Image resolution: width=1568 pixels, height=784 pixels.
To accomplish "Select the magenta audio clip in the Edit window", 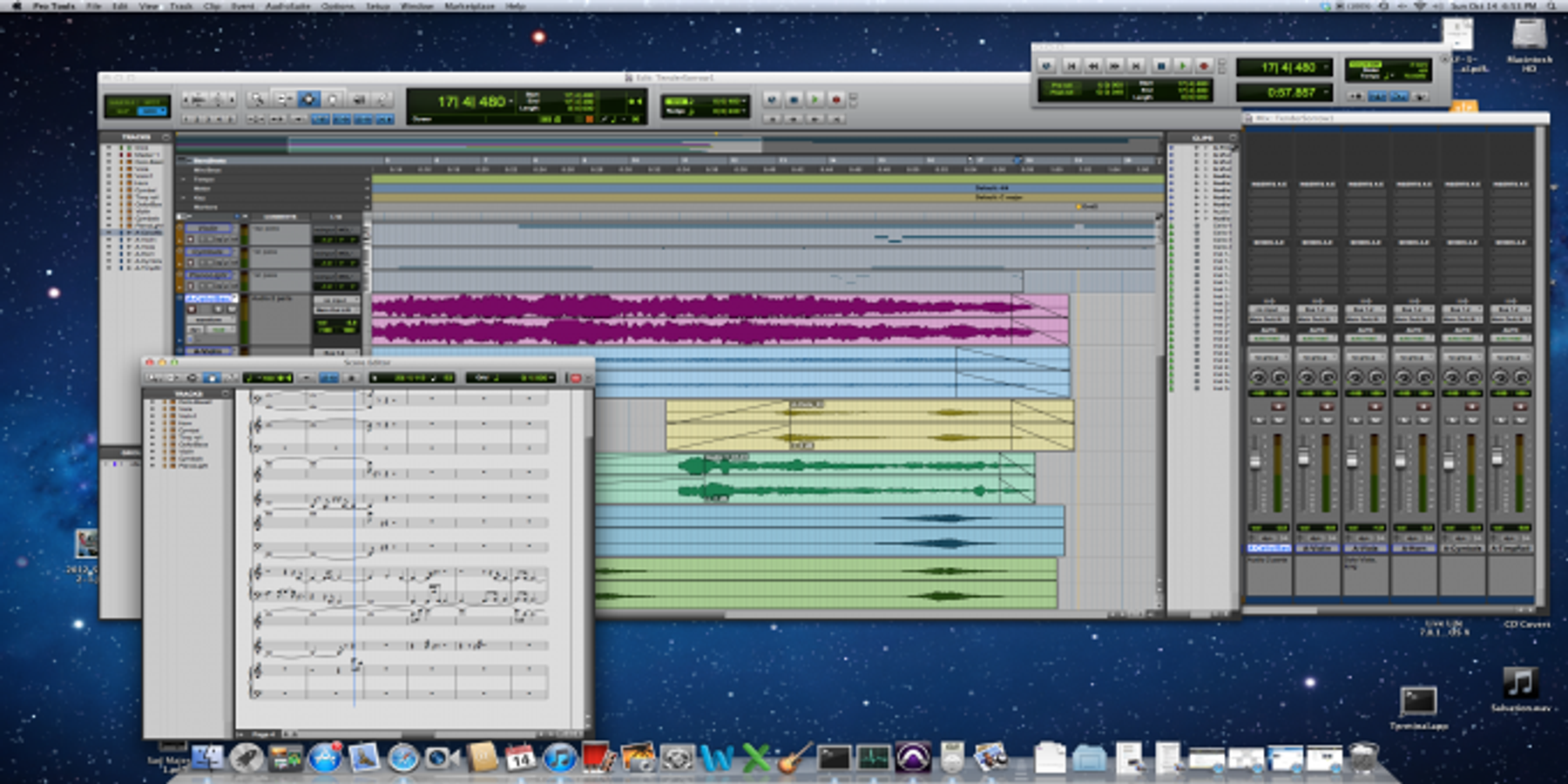I will 720,320.
